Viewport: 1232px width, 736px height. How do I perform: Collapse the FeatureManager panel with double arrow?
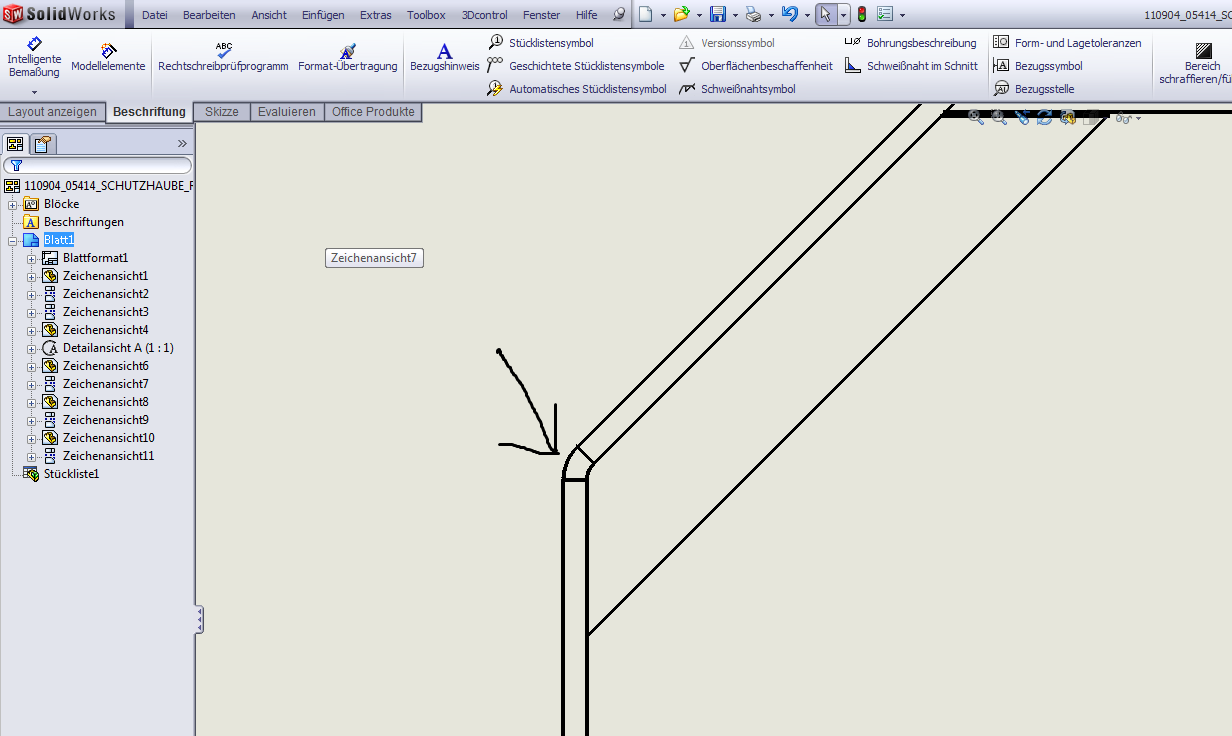pyautogui.click(x=182, y=142)
